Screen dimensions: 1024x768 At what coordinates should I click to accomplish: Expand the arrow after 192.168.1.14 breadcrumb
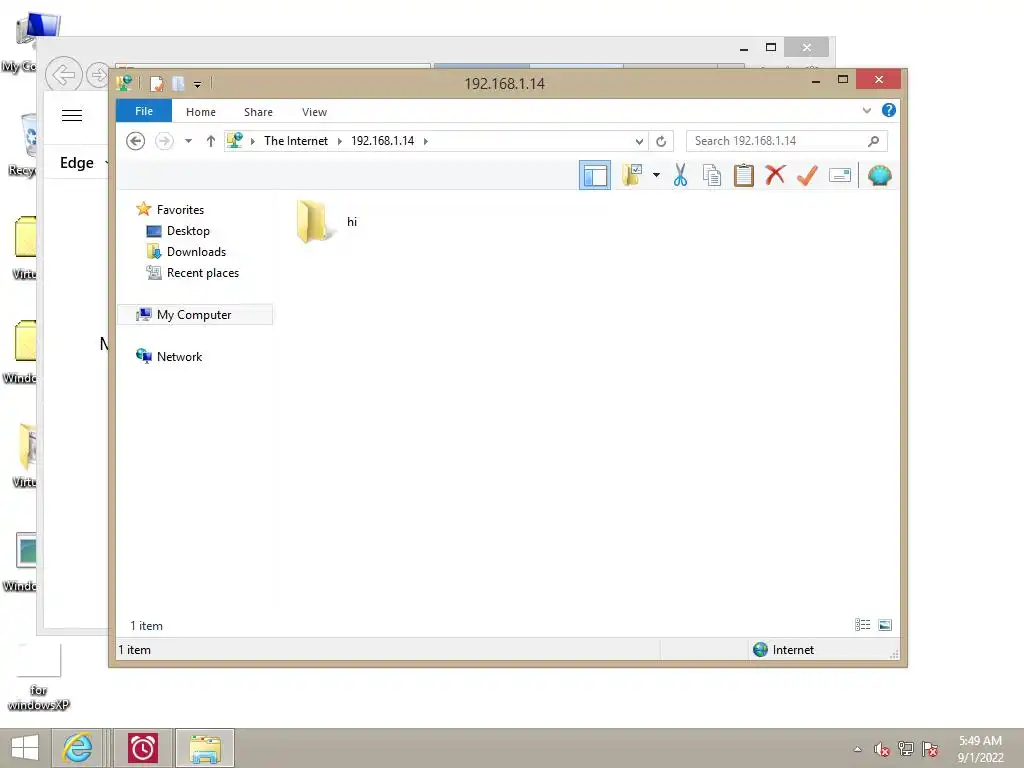click(x=426, y=141)
